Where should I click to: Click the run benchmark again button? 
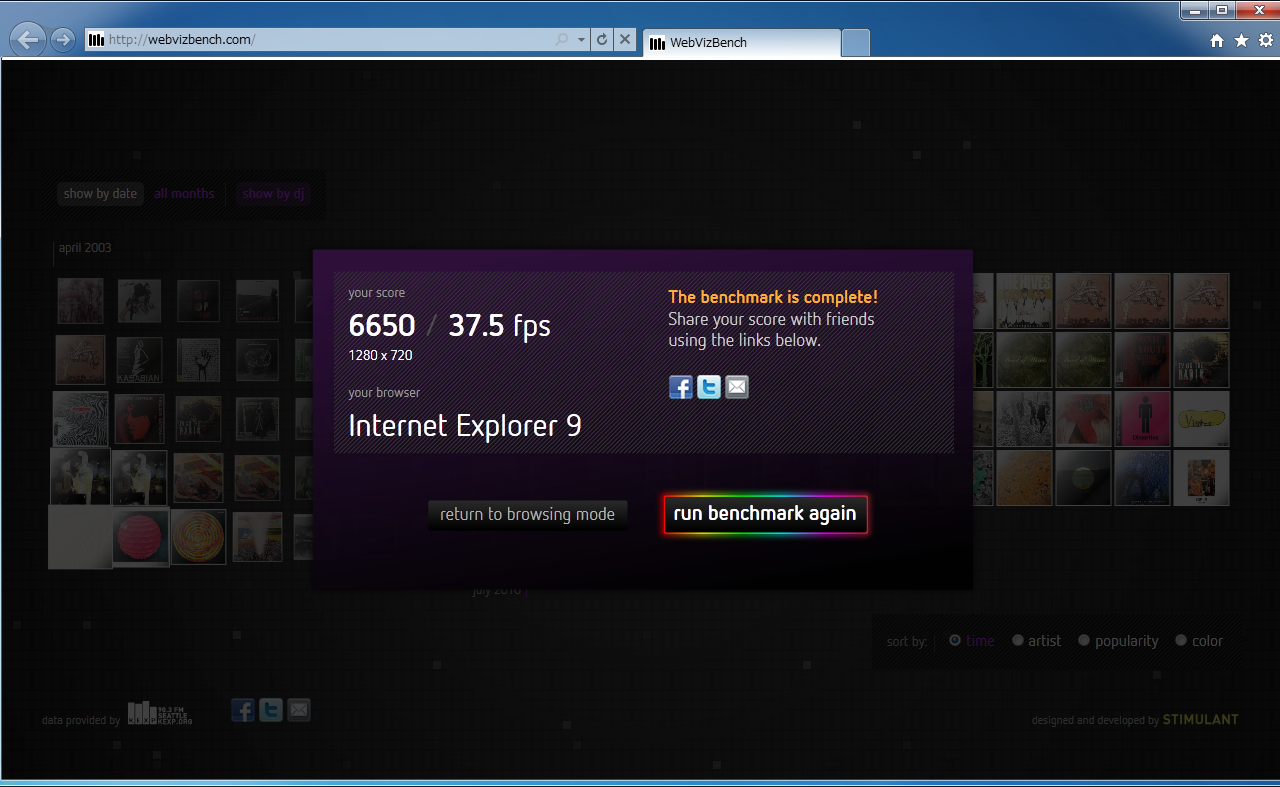(x=765, y=514)
